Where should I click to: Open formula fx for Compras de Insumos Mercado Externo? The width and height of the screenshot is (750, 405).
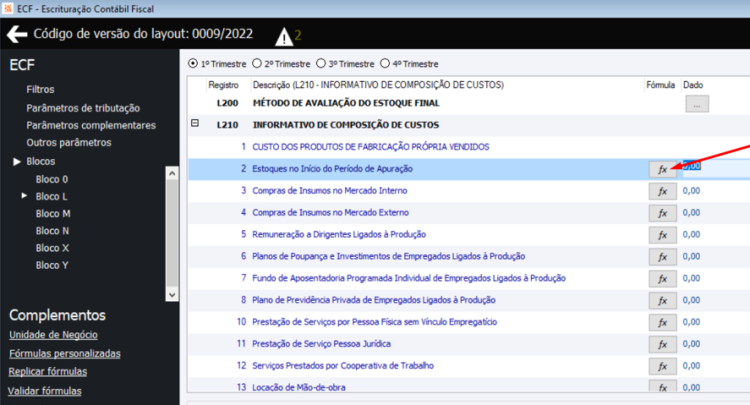(662, 213)
